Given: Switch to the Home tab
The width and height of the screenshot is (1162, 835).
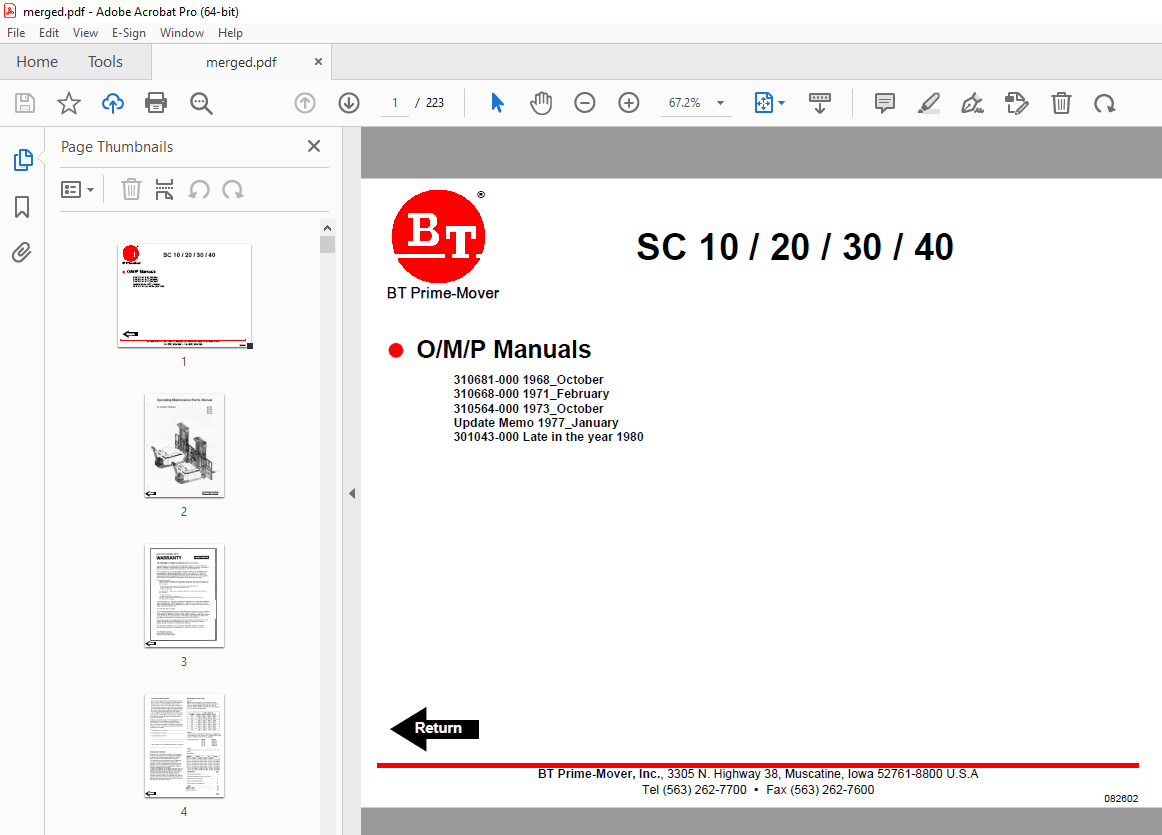Looking at the screenshot, I should coord(37,61).
